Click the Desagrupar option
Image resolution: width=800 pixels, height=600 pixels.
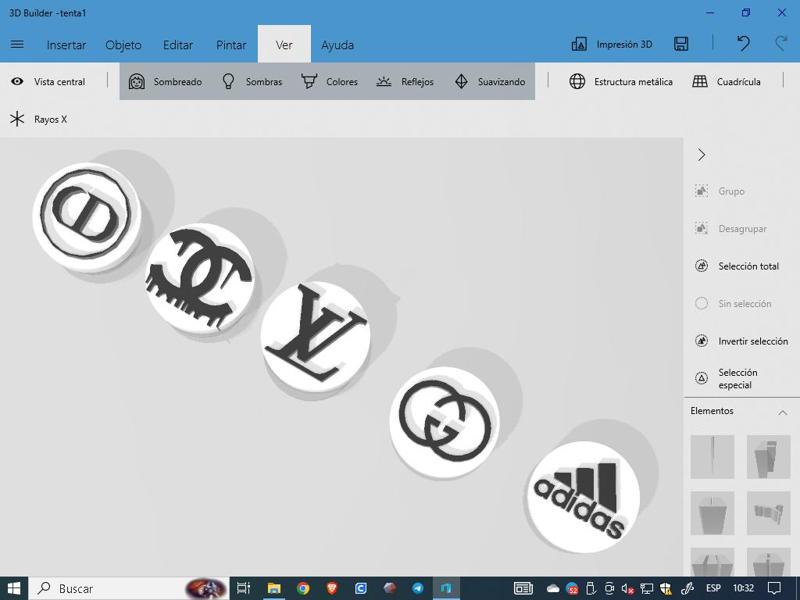pyautogui.click(x=731, y=229)
